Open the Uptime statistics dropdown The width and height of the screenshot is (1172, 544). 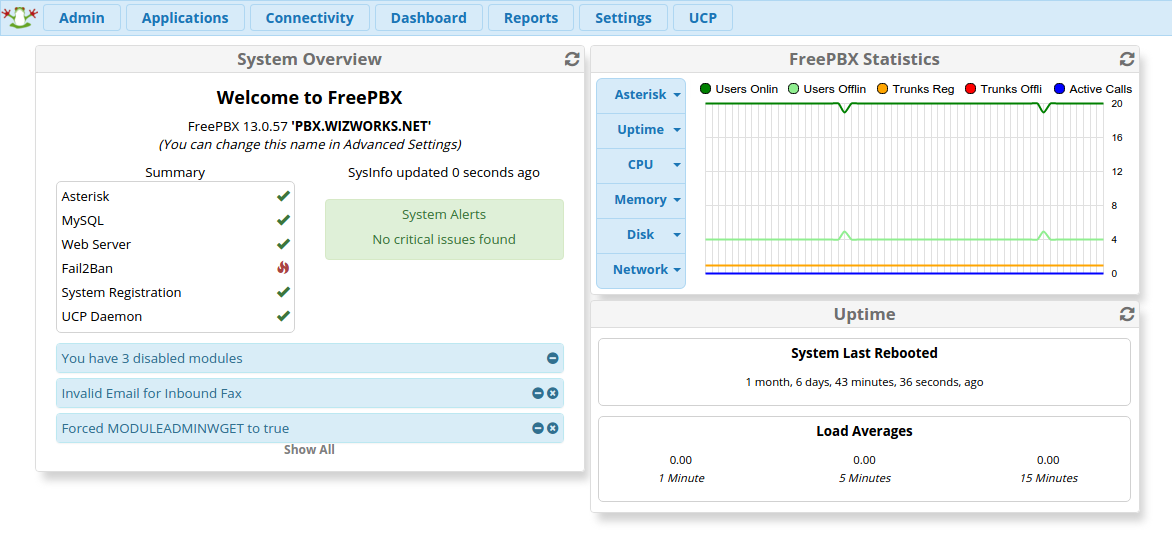point(641,130)
